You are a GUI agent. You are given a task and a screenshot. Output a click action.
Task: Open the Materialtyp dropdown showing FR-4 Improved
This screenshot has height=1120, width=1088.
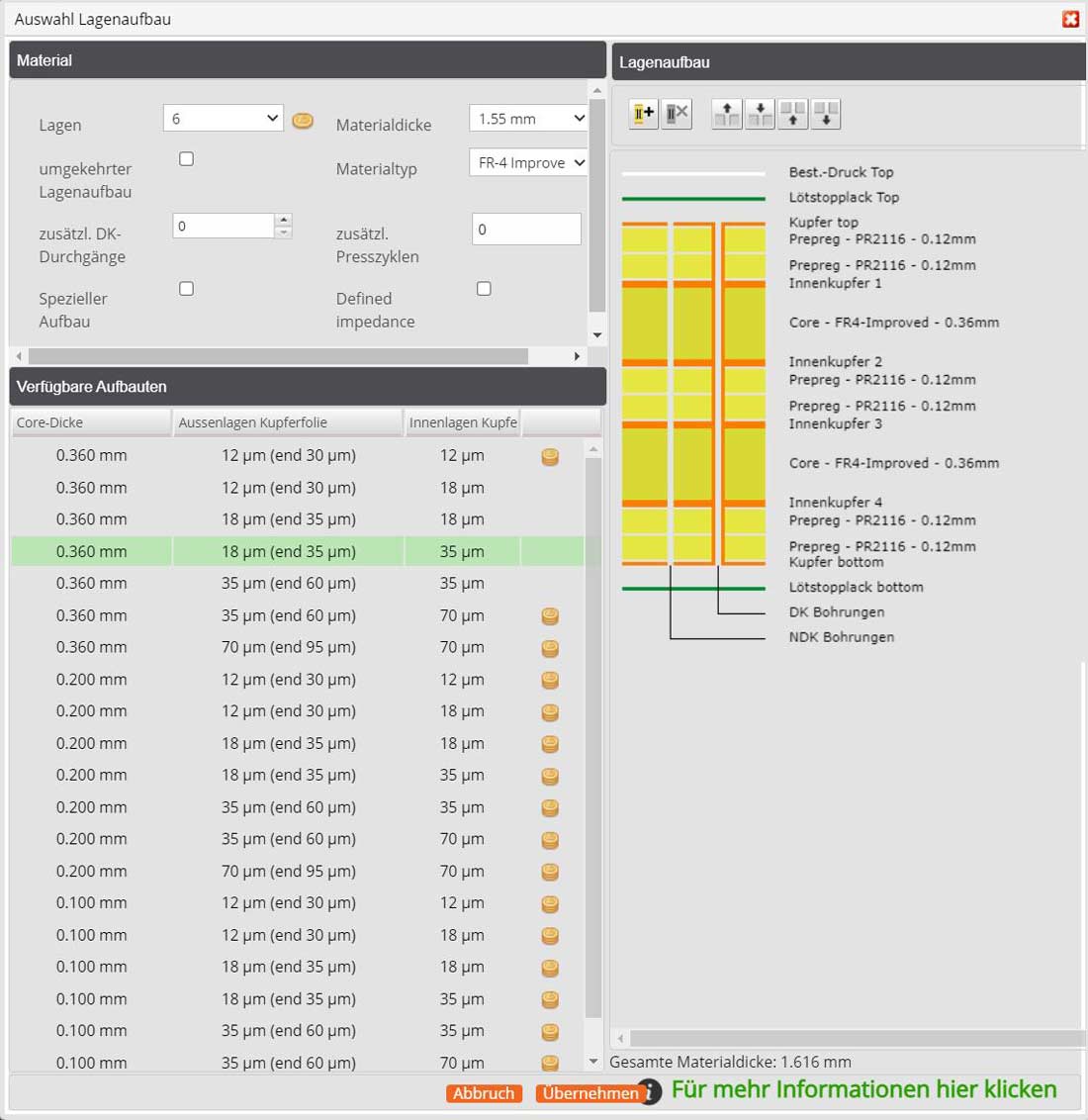click(x=528, y=162)
